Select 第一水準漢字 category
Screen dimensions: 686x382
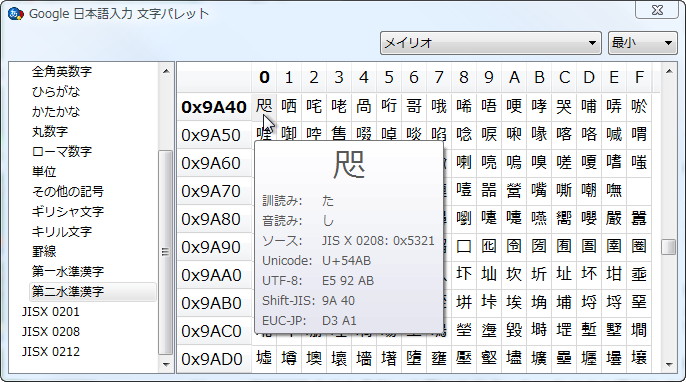pyautogui.click(x=68, y=271)
